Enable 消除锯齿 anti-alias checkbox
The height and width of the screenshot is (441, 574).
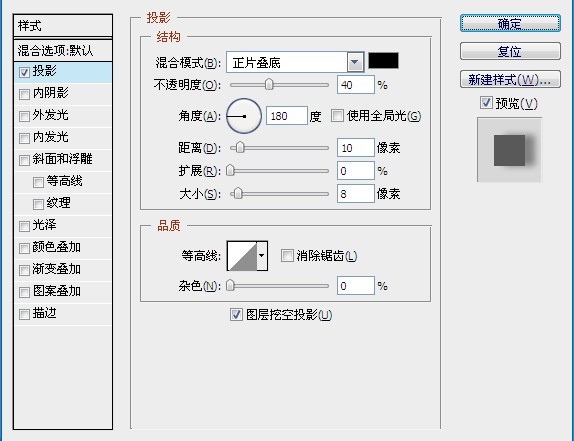click(x=287, y=255)
